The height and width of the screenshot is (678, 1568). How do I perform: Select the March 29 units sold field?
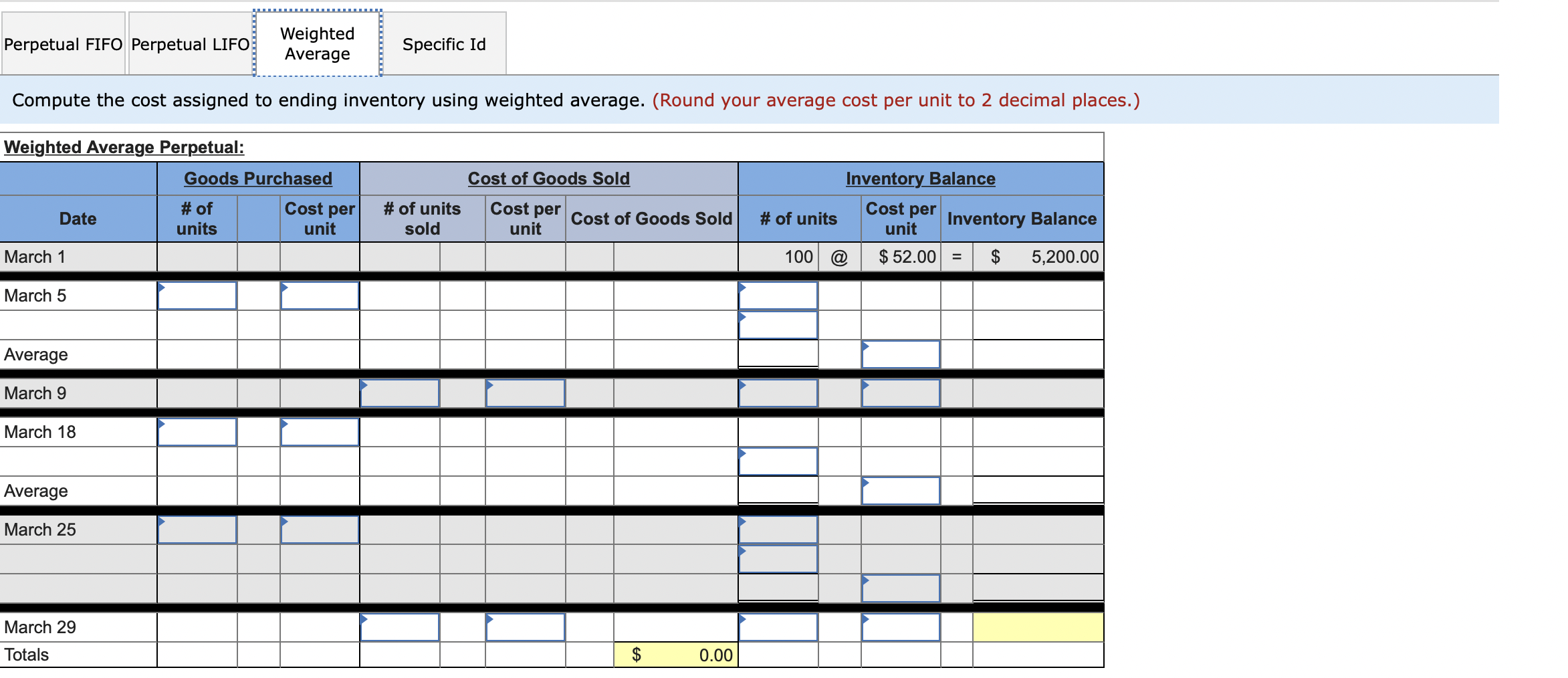(x=399, y=627)
